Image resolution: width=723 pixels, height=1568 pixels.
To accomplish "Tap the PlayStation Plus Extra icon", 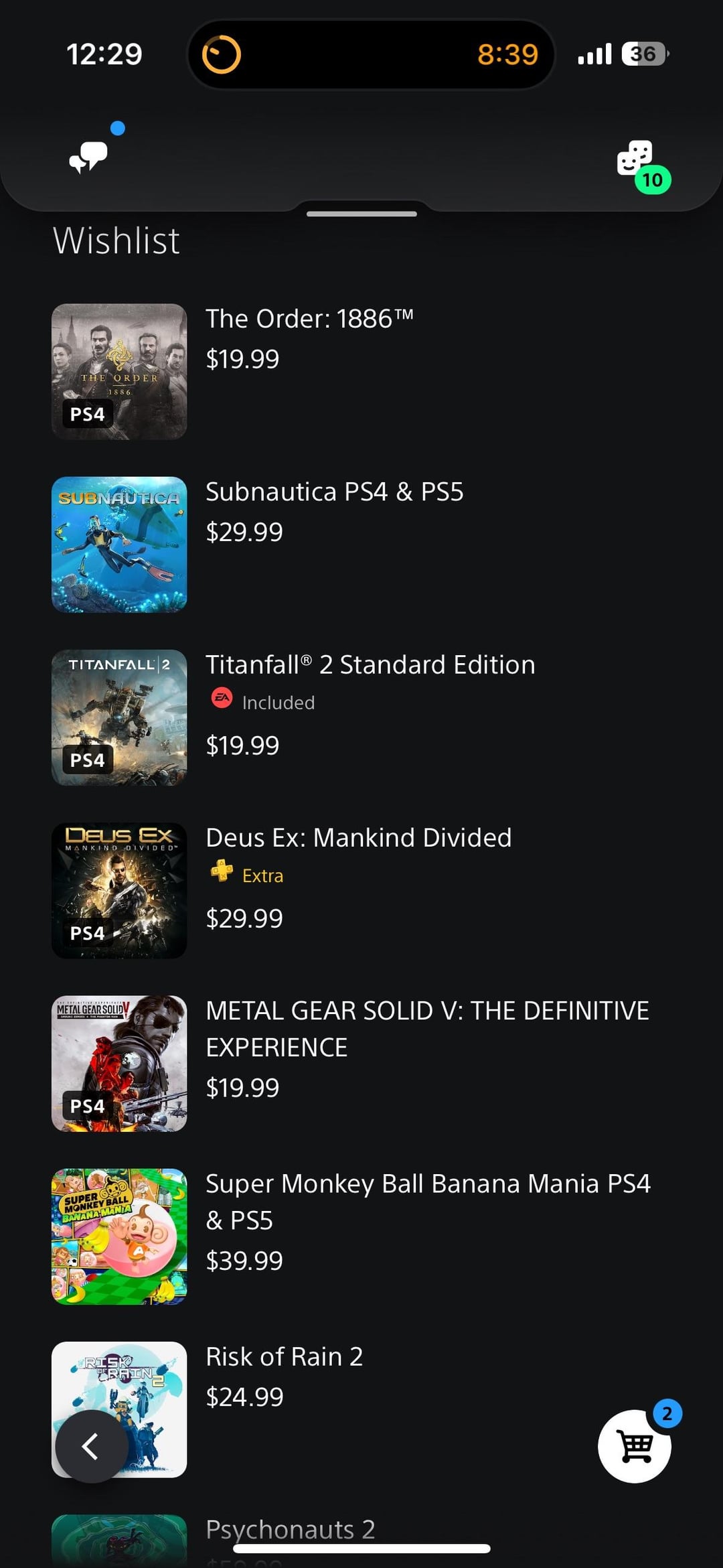I will click(x=222, y=871).
